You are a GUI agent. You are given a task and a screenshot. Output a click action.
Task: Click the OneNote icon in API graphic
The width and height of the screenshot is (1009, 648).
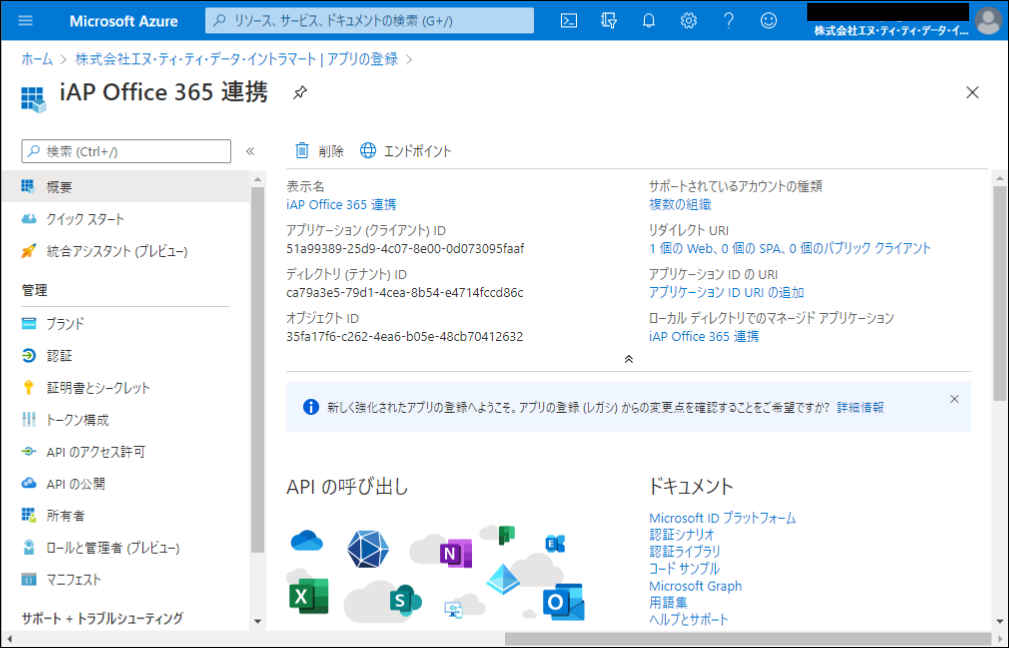pos(456,553)
